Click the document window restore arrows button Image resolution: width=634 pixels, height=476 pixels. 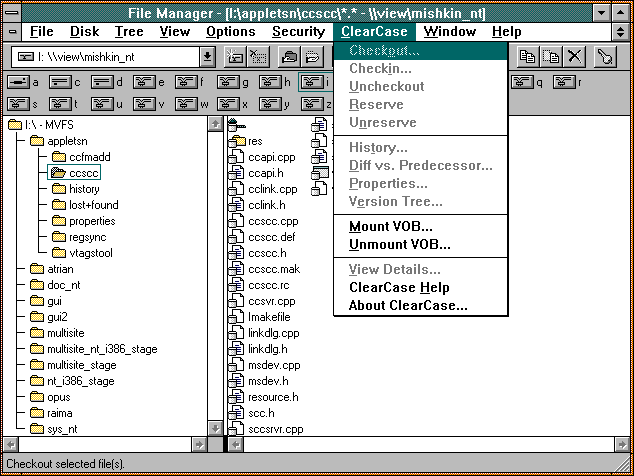coord(620,32)
